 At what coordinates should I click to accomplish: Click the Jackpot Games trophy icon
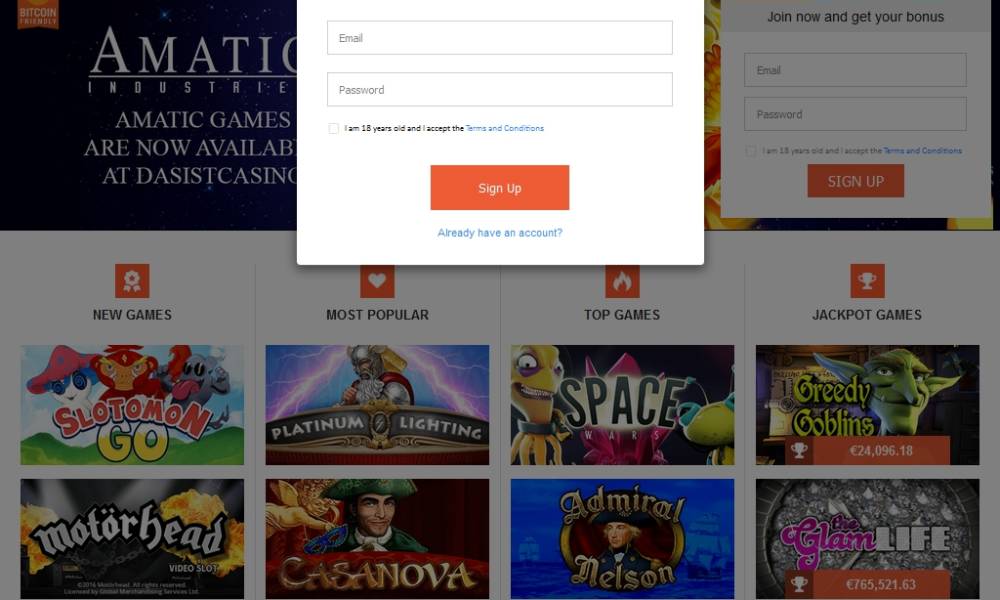tap(867, 281)
